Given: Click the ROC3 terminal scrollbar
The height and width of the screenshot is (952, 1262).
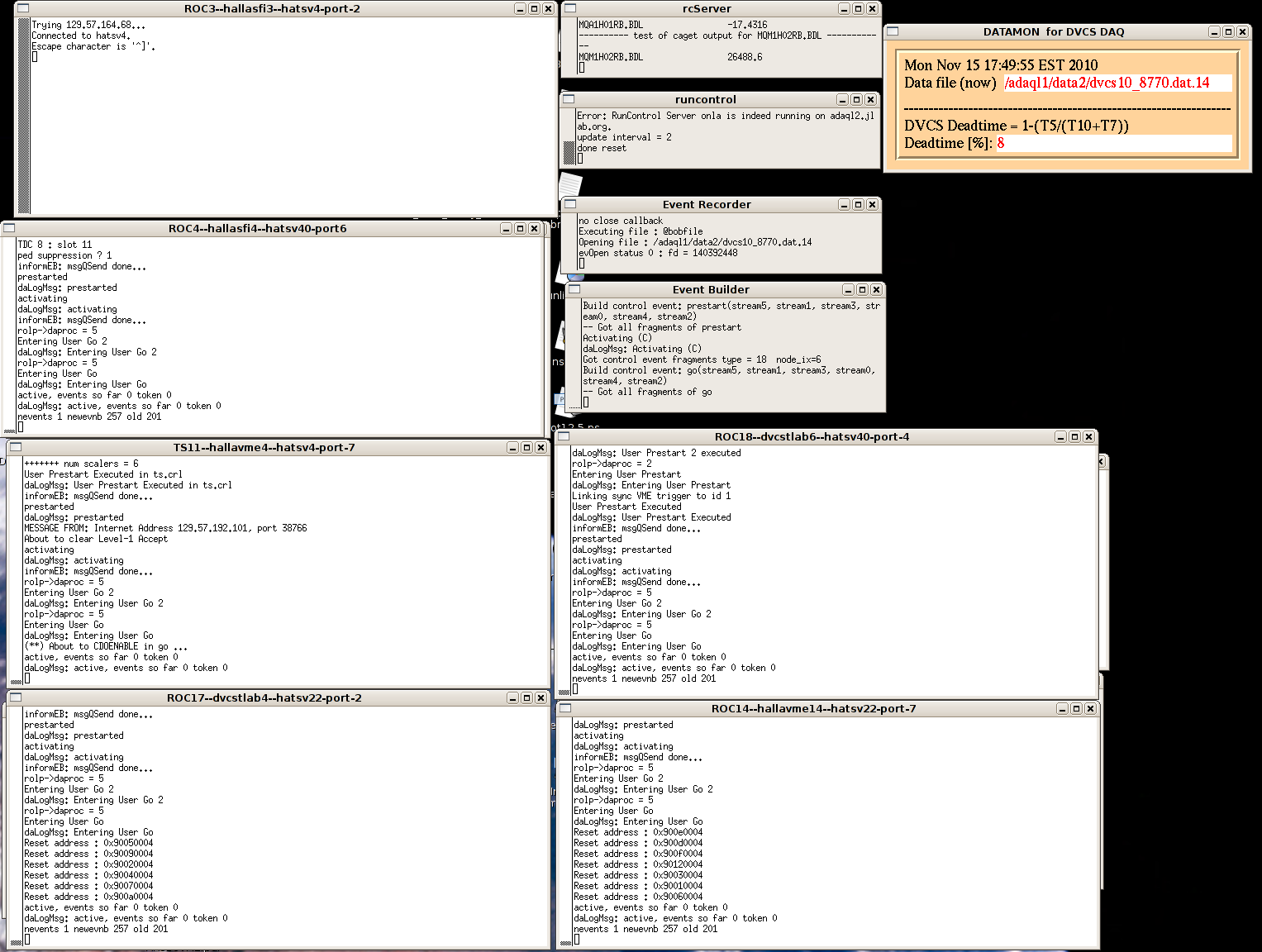Looking at the screenshot, I should click(x=24, y=116).
